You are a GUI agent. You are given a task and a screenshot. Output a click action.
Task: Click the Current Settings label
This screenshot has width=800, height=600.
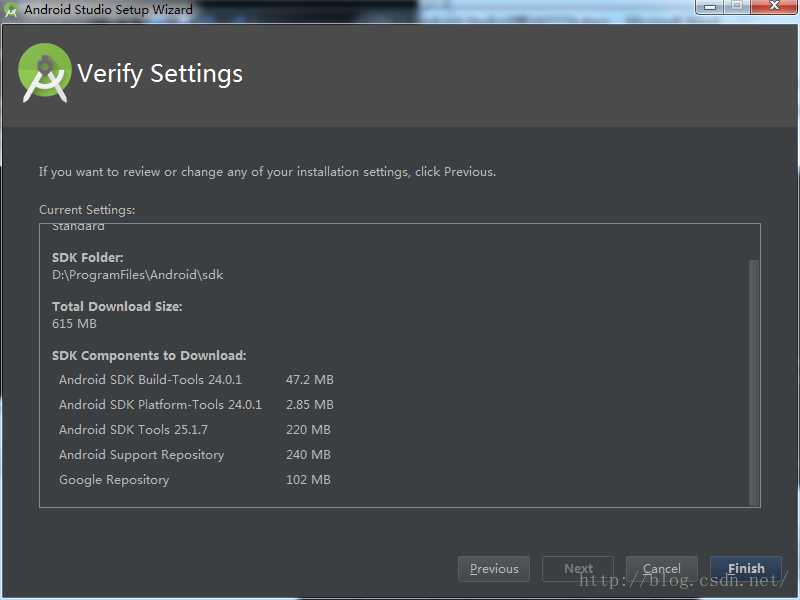tap(87, 210)
